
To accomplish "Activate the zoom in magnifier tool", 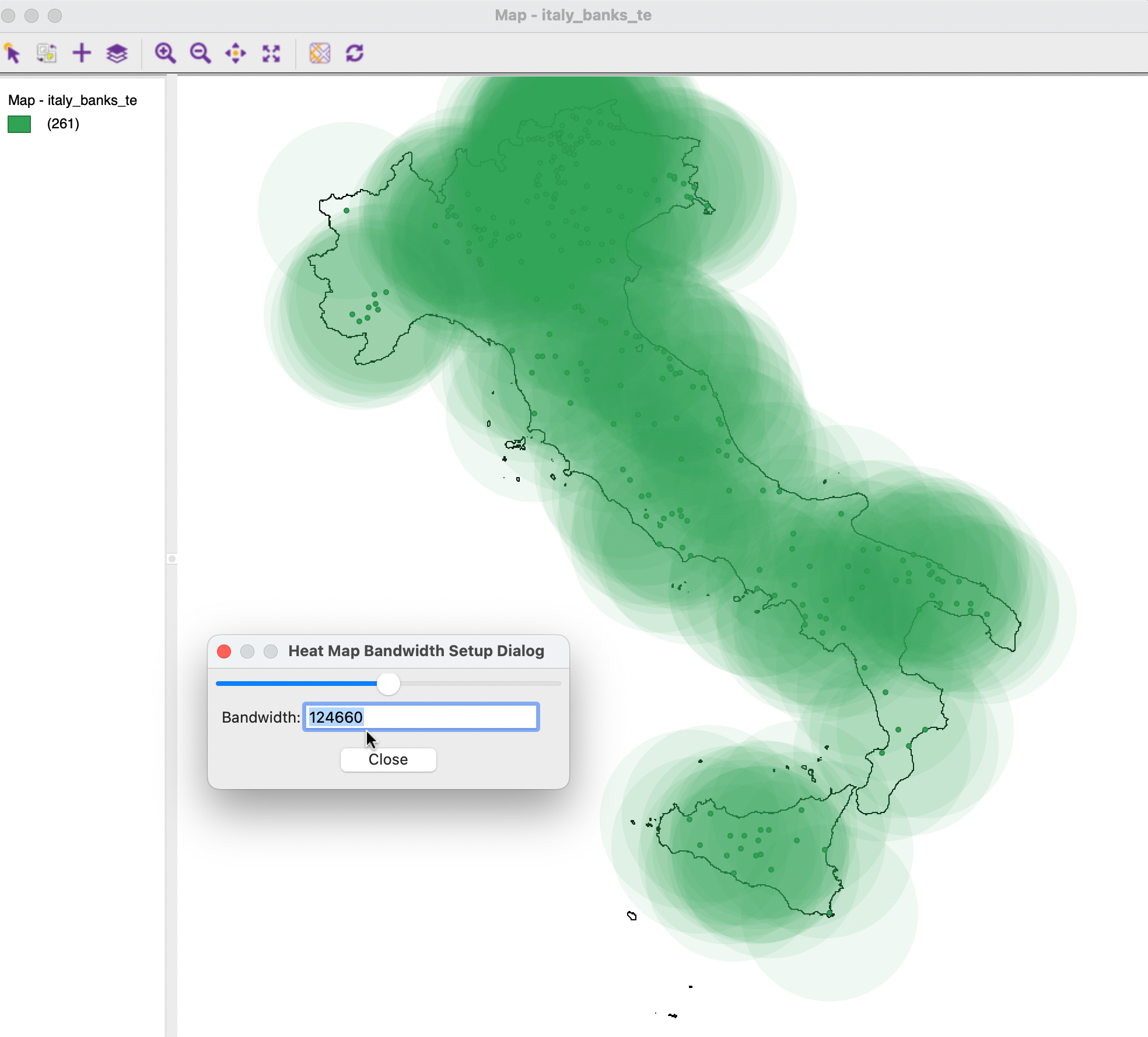I will coord(165,53).
